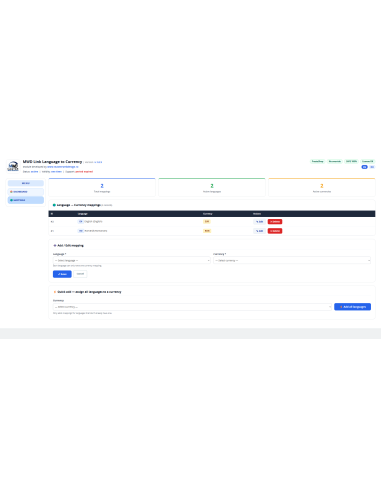Open Quick add currency dropdown

click(192, 307)
